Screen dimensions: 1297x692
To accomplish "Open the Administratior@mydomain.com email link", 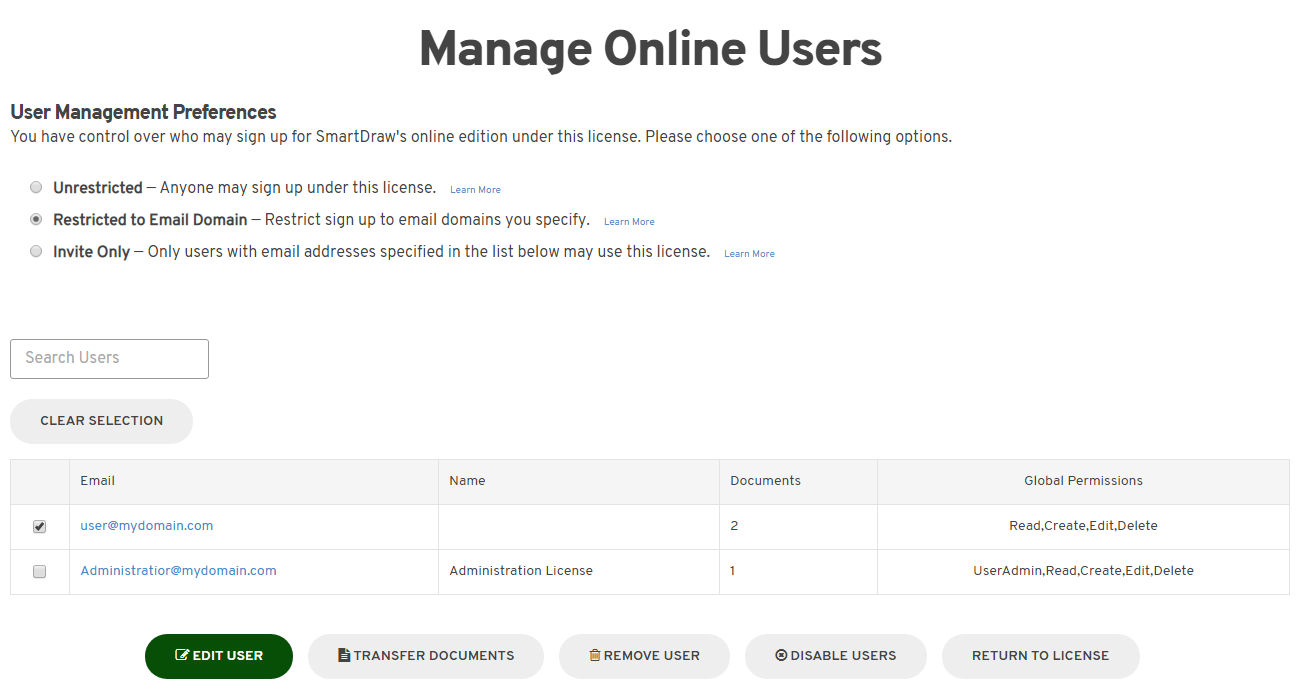I will (x=178, y=571).
